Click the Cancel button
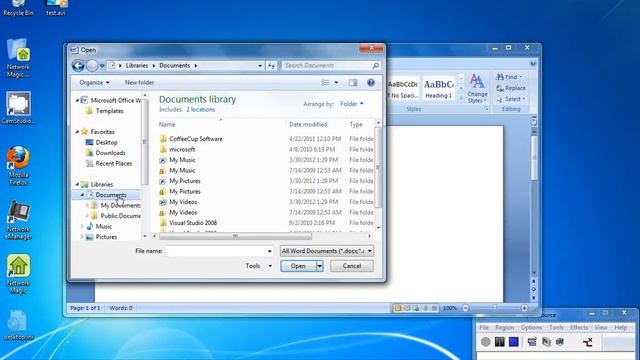The width and height of the screenshot is (640, 360). click(x=352, y=266)
